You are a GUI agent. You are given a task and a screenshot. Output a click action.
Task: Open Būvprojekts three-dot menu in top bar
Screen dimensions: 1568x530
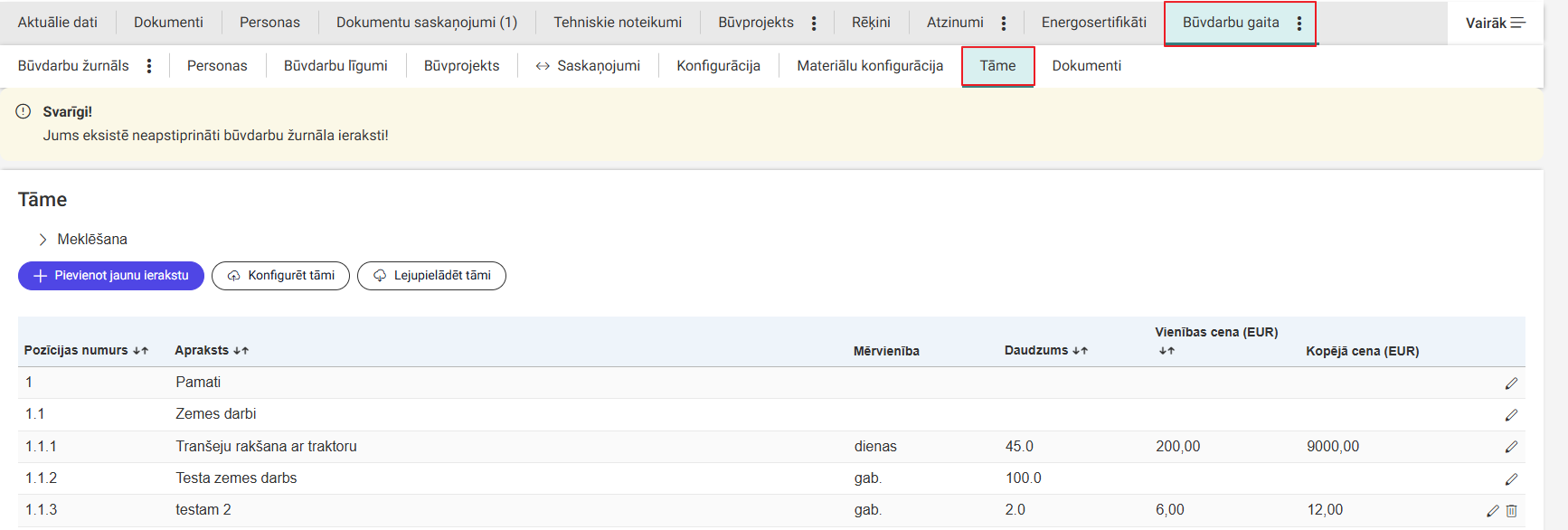pos(814,24)
